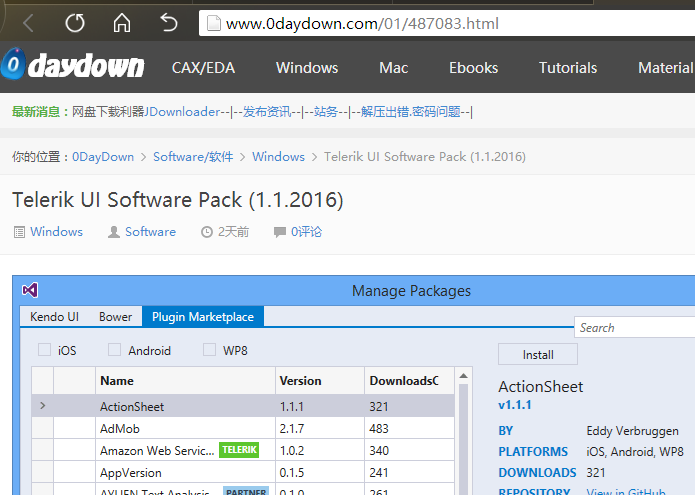Click the PARTNER badge on AYLIEN row
Viewport: 695px width, 495px height.
tap(246, 491)
